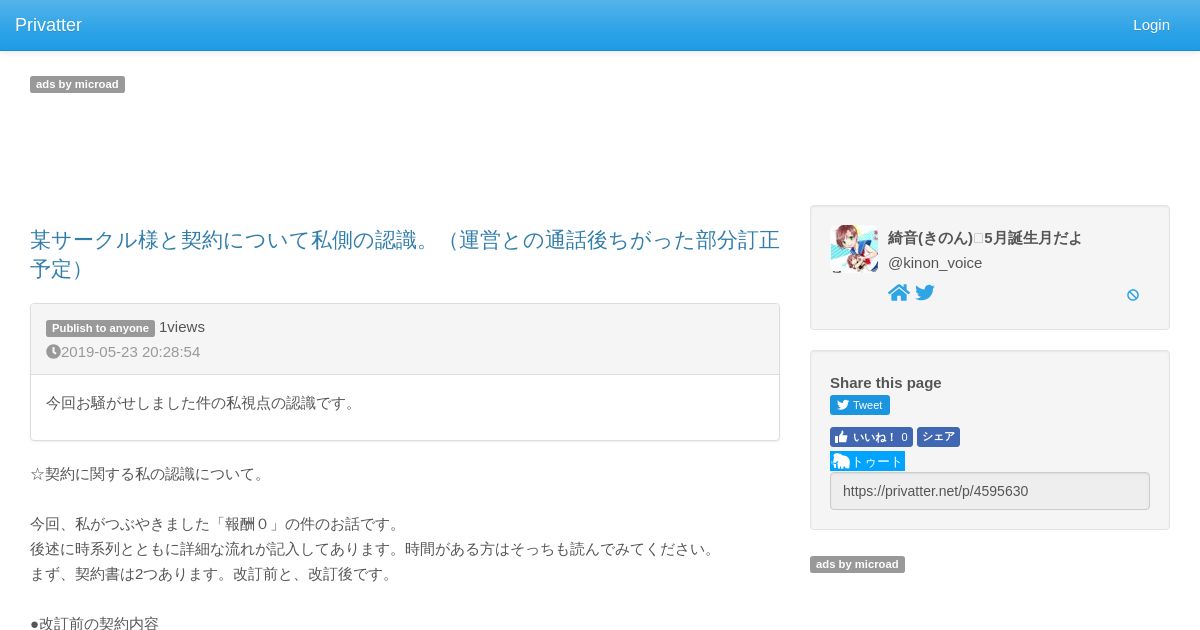This screenshot has height=630, width=1200.
Task: Open the @kinon_voice profile link
Action: click(935, 263)
